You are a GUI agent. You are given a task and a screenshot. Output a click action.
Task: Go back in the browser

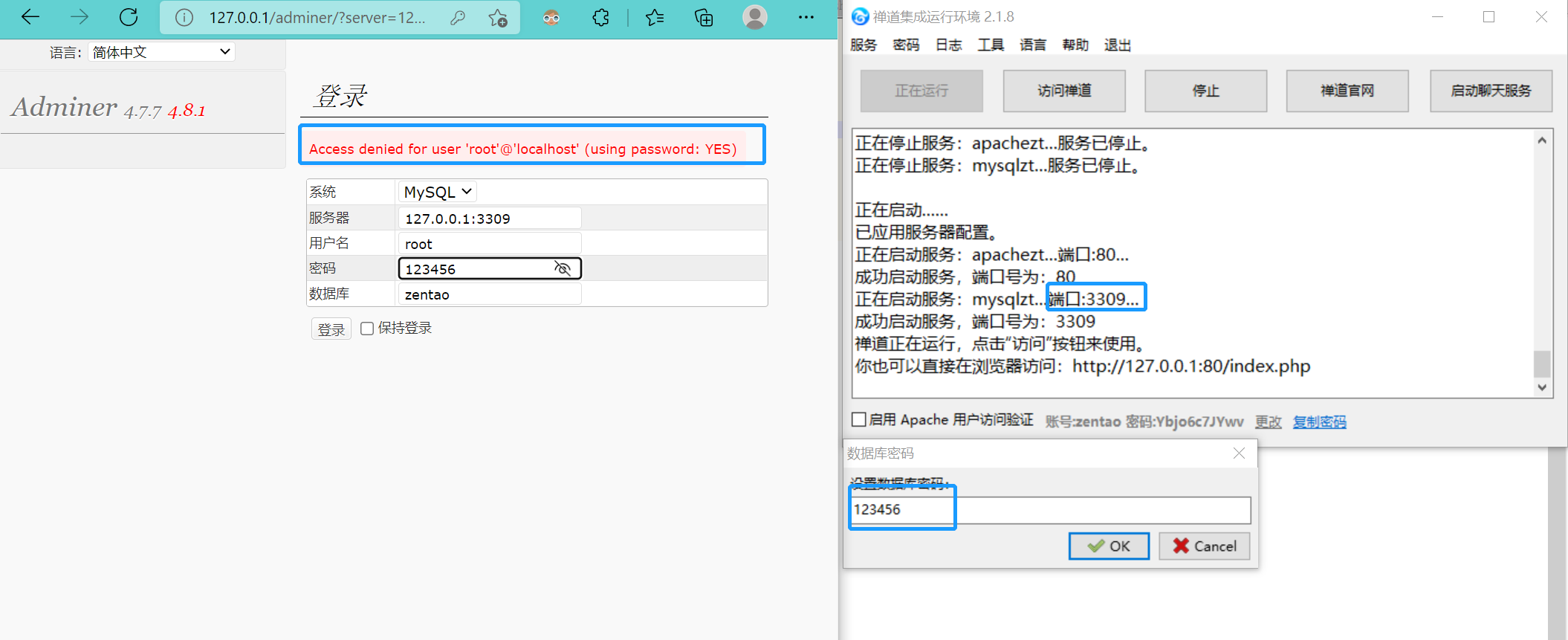click(30, 17)
